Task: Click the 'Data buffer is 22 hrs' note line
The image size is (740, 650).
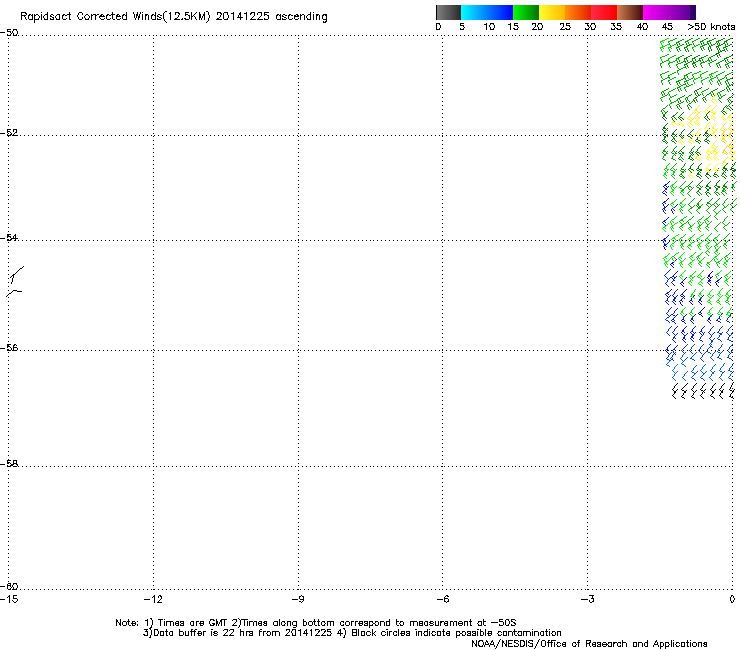Action: pyautogui.click(x=352, y=633)
